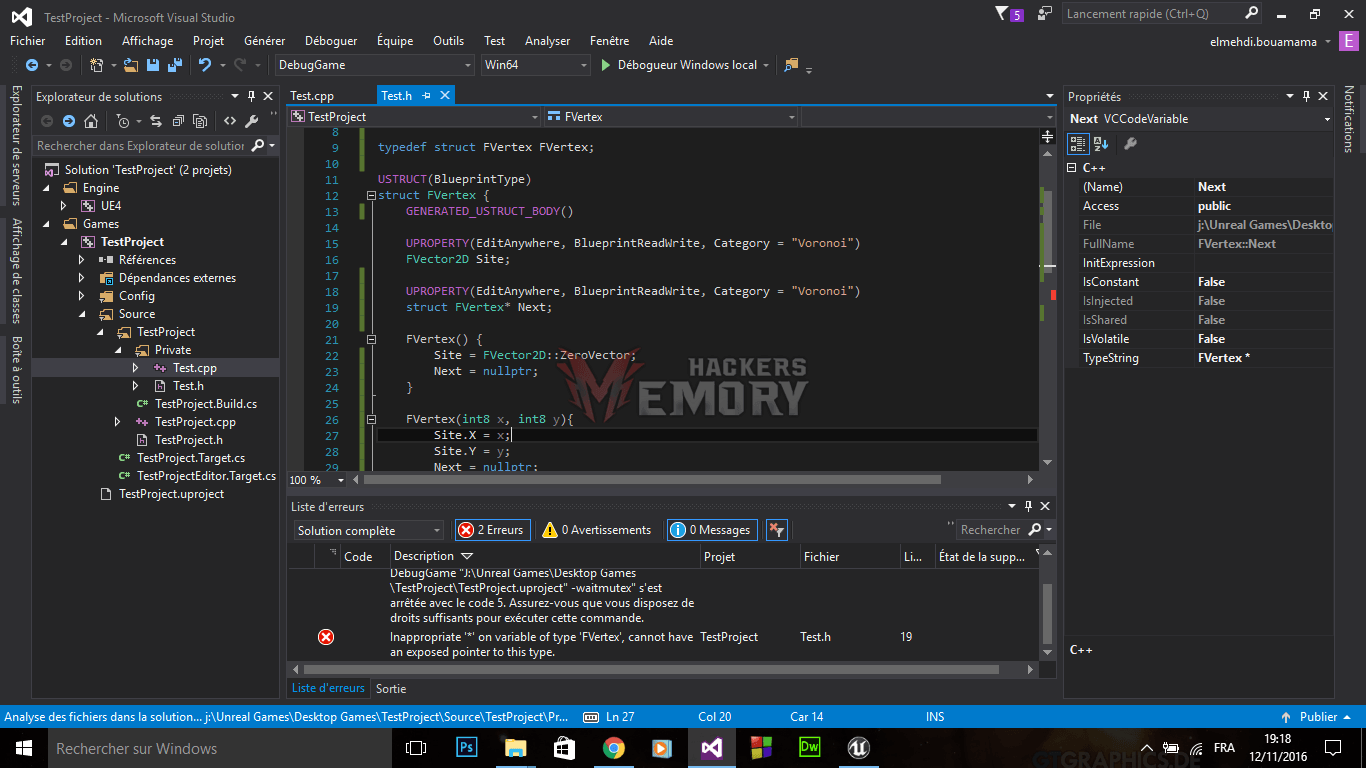Open the Déboguer menu

point(331,41)
